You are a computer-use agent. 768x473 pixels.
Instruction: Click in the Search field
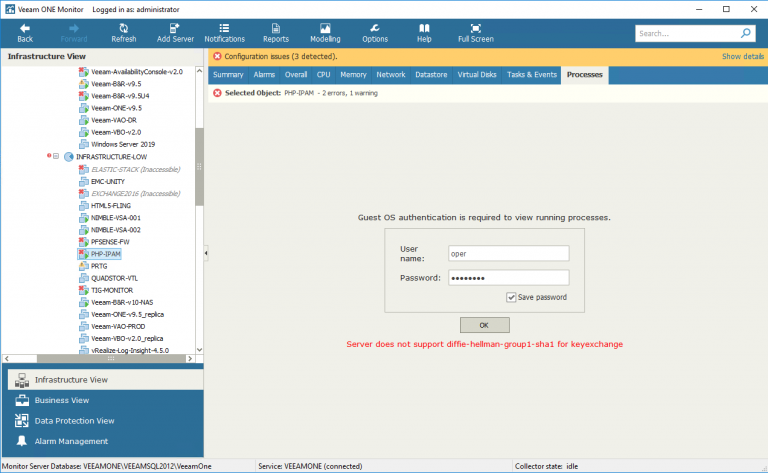(x=687, y=33)
